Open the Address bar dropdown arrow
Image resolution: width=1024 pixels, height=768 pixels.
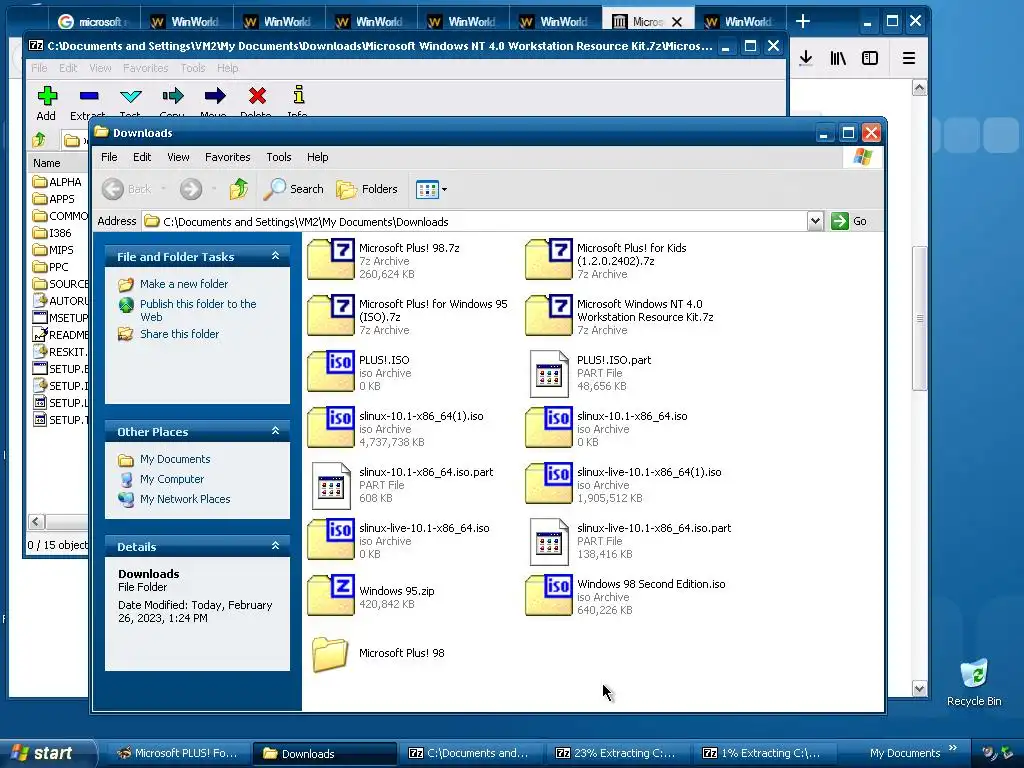click(x=815, y=221)
